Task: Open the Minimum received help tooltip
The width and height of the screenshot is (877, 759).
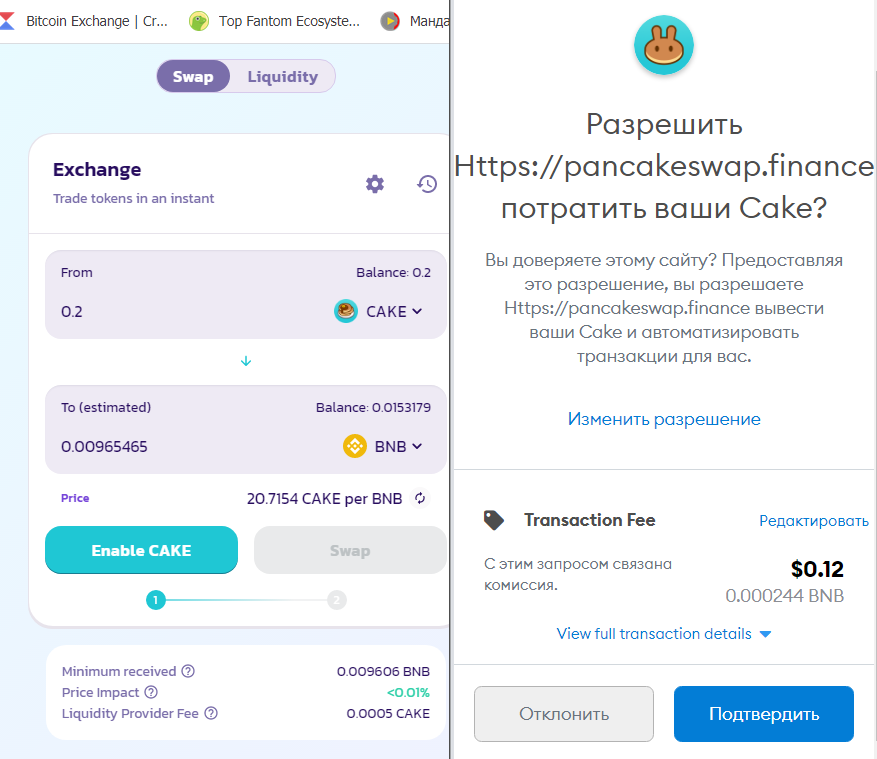Action: 187,671
